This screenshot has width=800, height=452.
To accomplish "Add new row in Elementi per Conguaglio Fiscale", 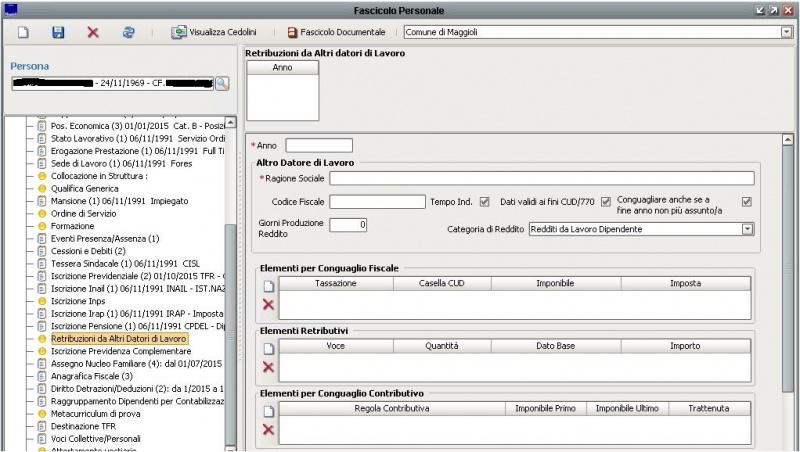I will tap(268, 285).
